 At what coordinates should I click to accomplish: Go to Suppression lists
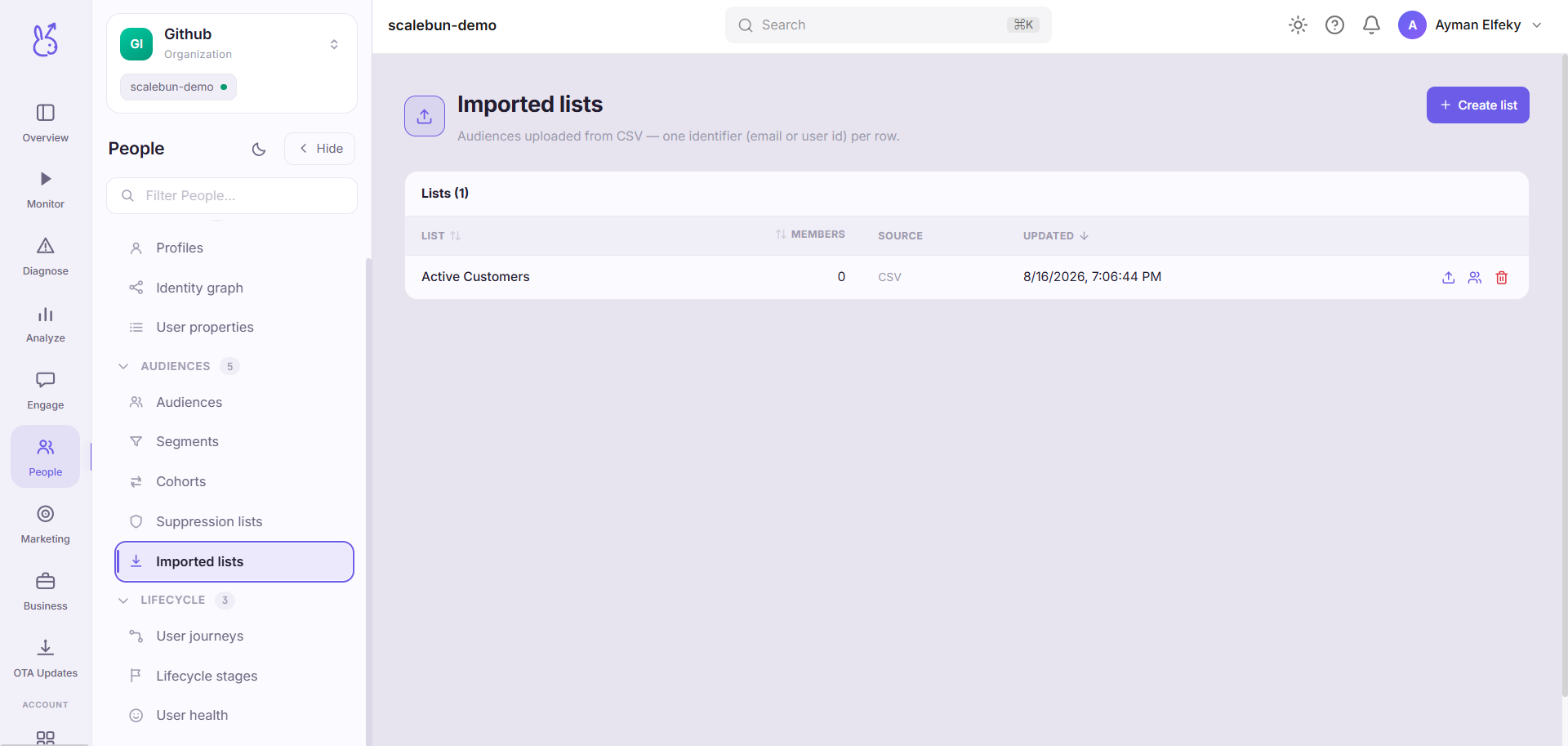tap(234, 521)
